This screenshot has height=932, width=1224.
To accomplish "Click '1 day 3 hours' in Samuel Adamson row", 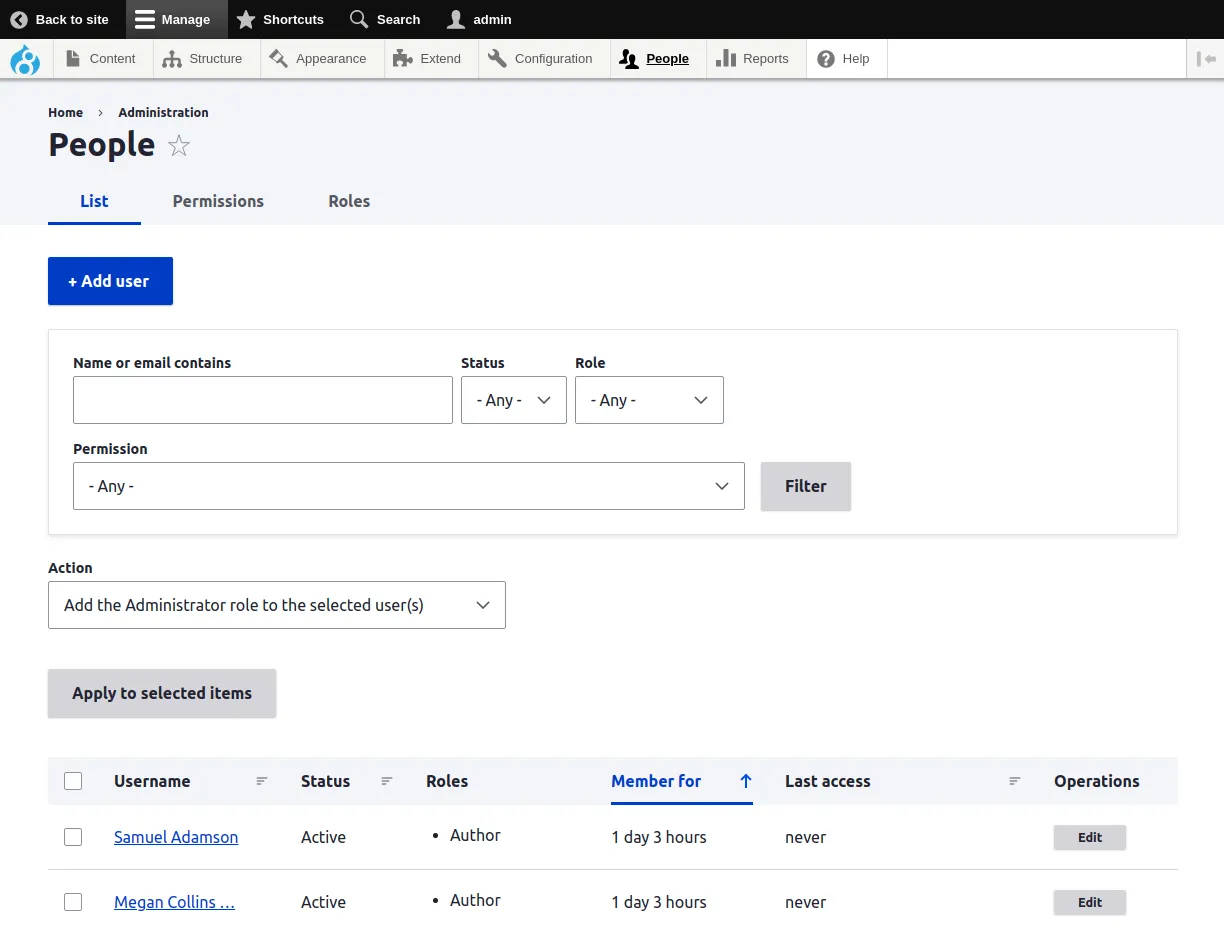I will tap(659, 837).
